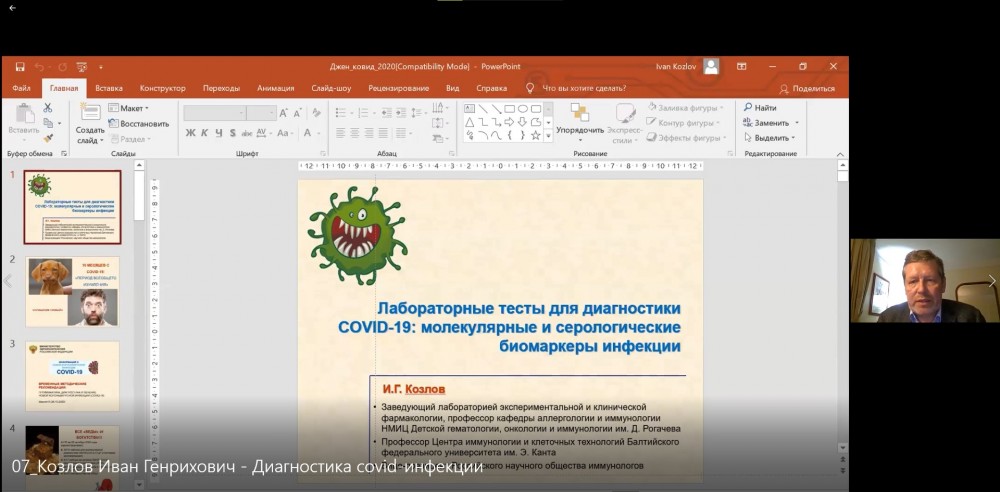
Task: Switch to the Слайд-шоу tab
Action: point(330,88)
